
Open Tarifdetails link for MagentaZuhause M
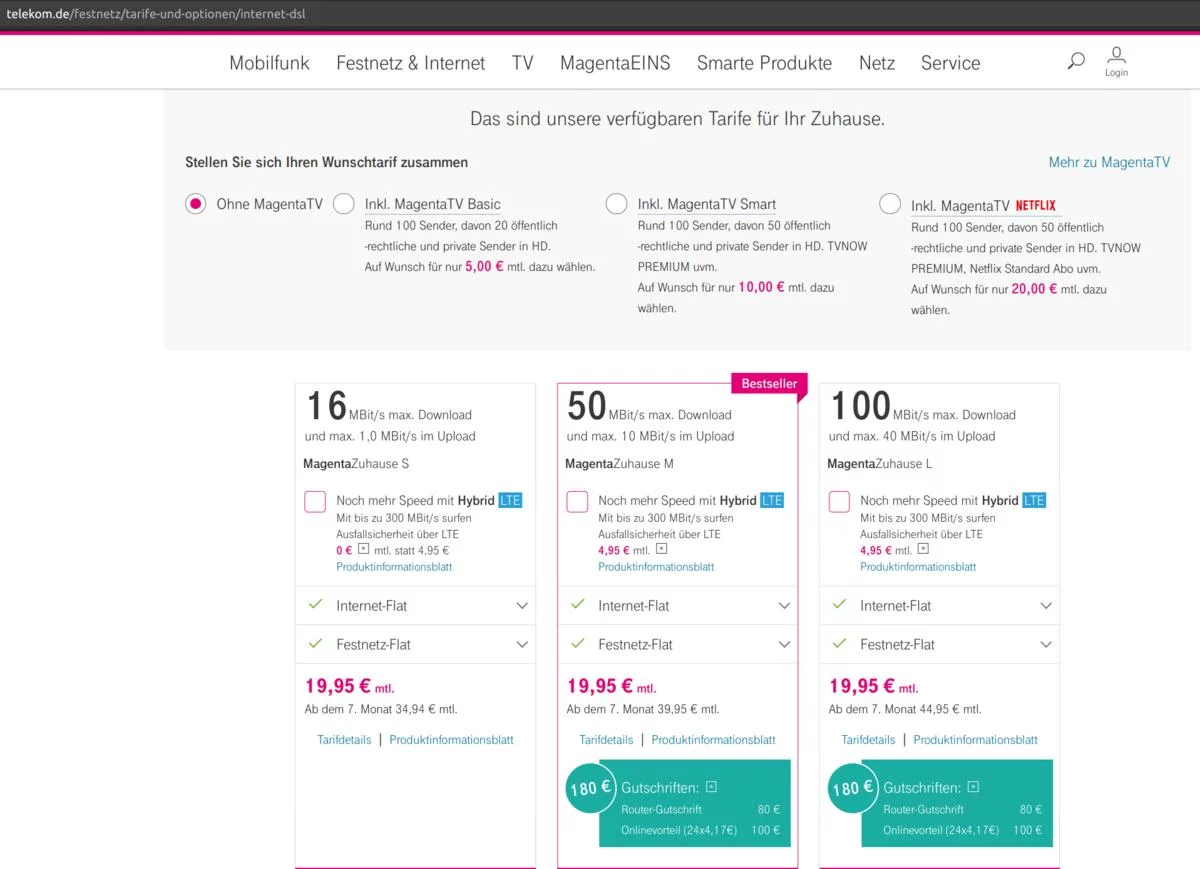606,740
